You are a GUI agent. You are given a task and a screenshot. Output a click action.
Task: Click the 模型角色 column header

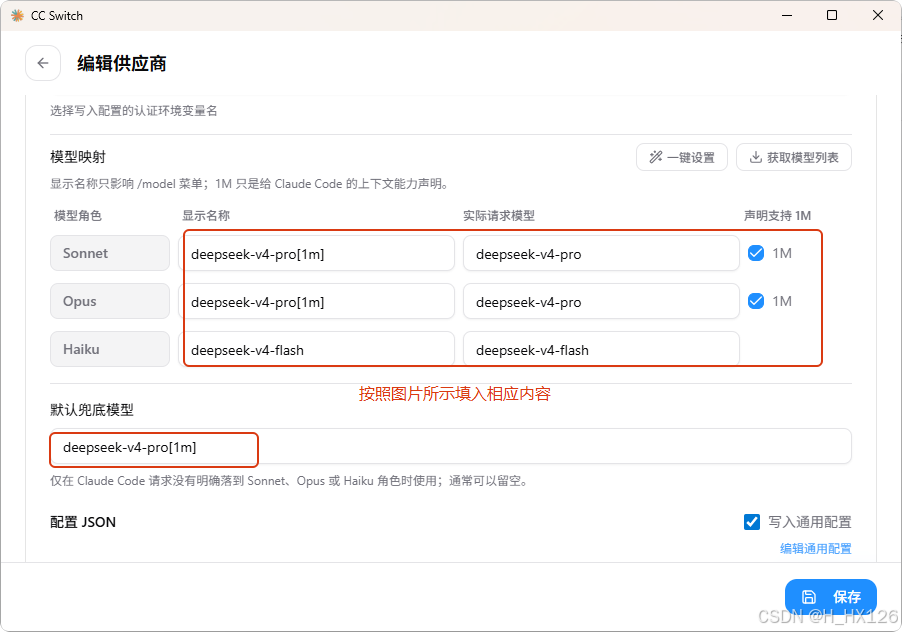pyautogui.click(x=78, y=216)
